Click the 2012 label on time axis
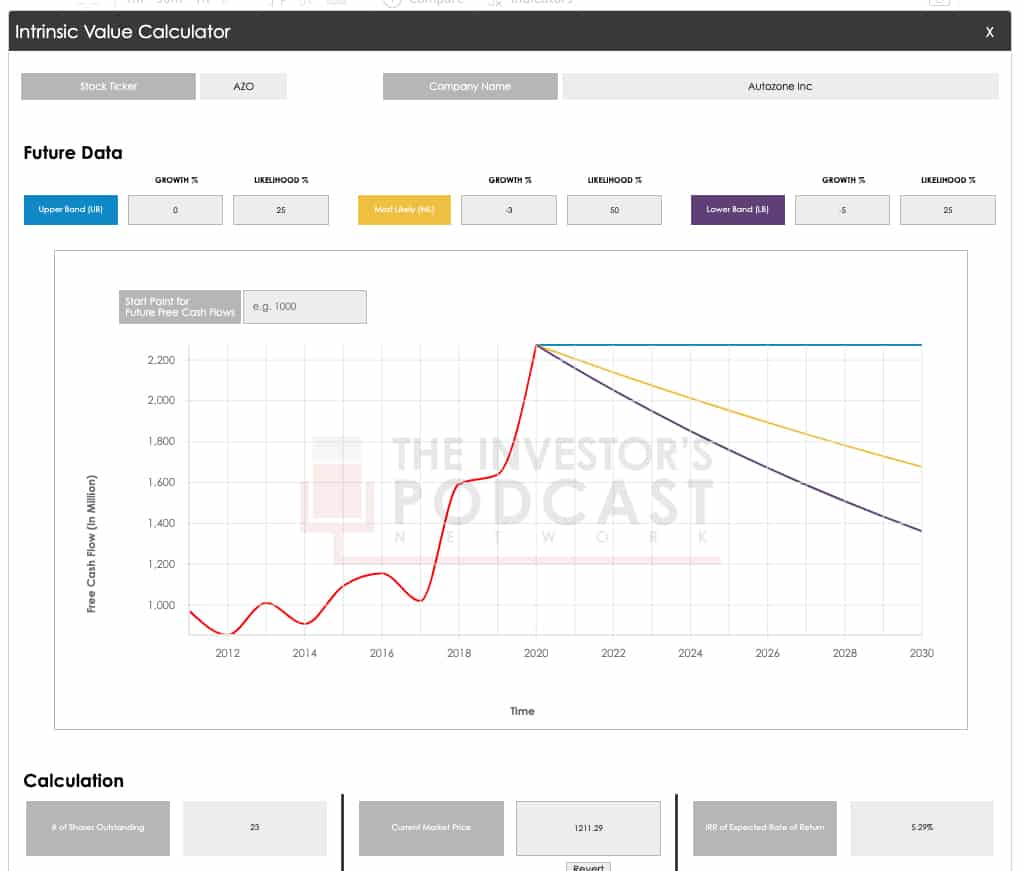The height and width of the screenshot is (871, 1021). [x=227, y=653]
